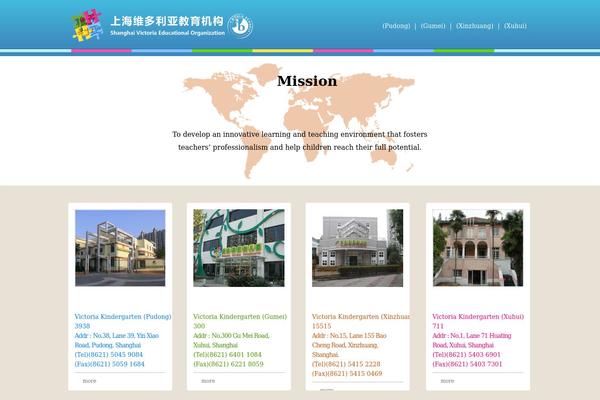Click the Xinzhuang Fax 5415 0469
The image size is (600, 400).
click(347, 374)
